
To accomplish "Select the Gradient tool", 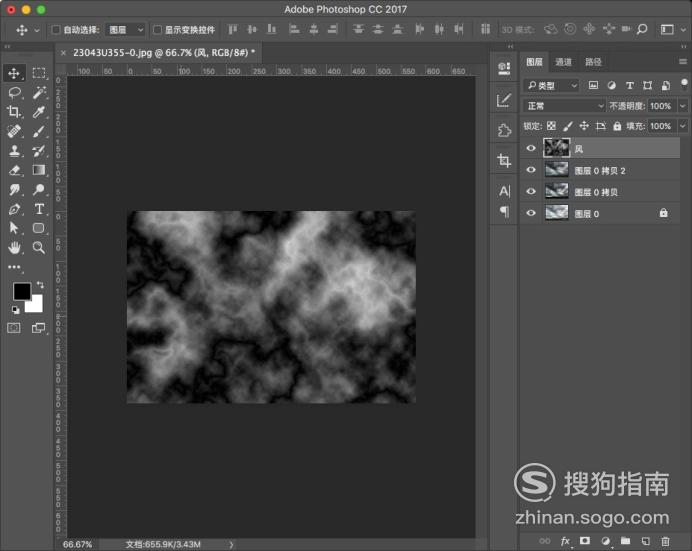I will [x=39, y=170].
